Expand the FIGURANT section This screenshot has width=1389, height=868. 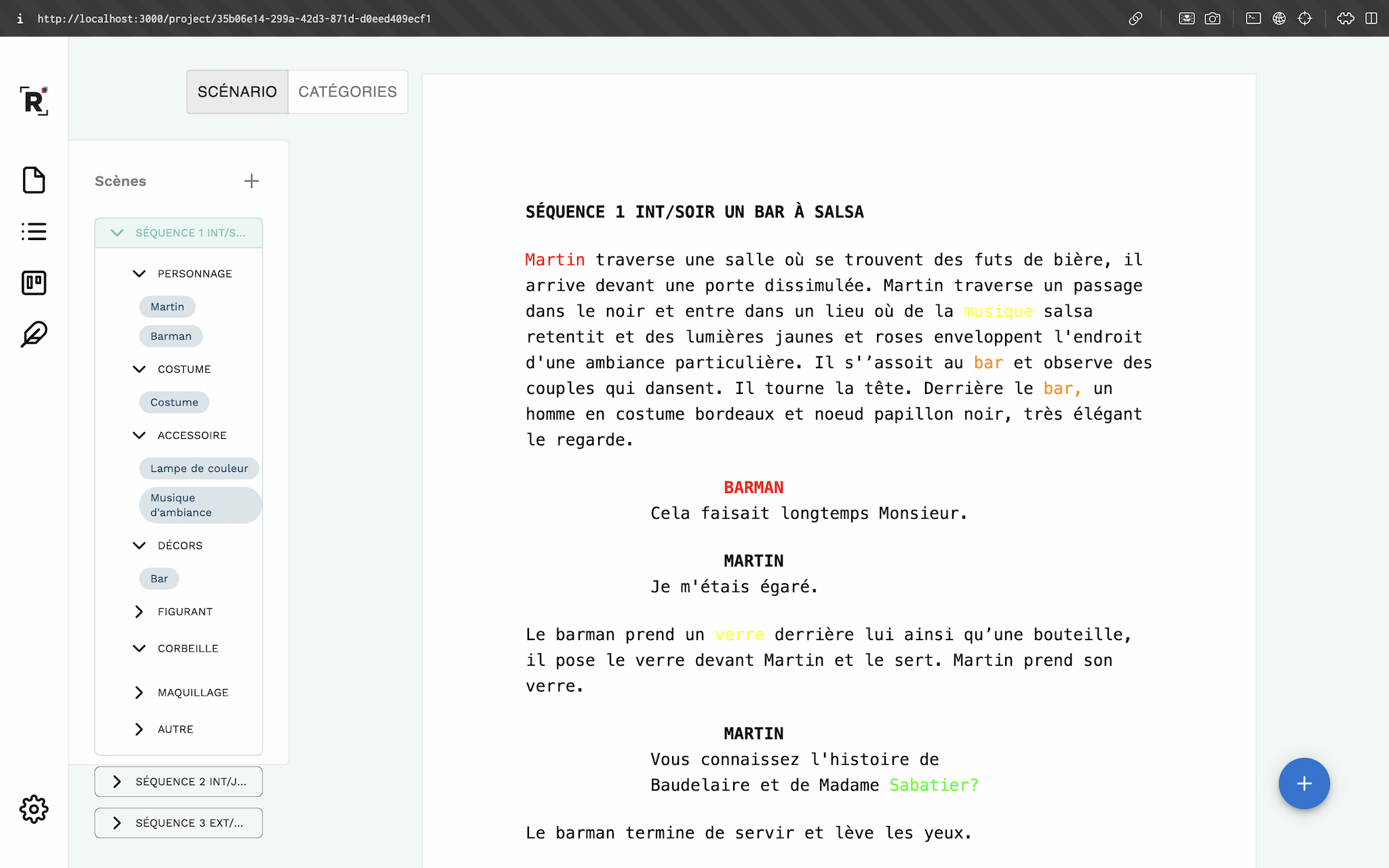[139, 611]
